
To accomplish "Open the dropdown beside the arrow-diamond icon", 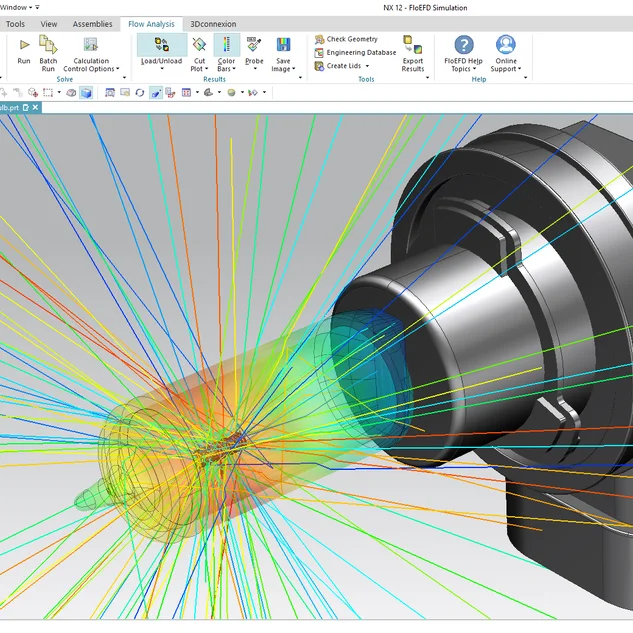I will 264,92.
